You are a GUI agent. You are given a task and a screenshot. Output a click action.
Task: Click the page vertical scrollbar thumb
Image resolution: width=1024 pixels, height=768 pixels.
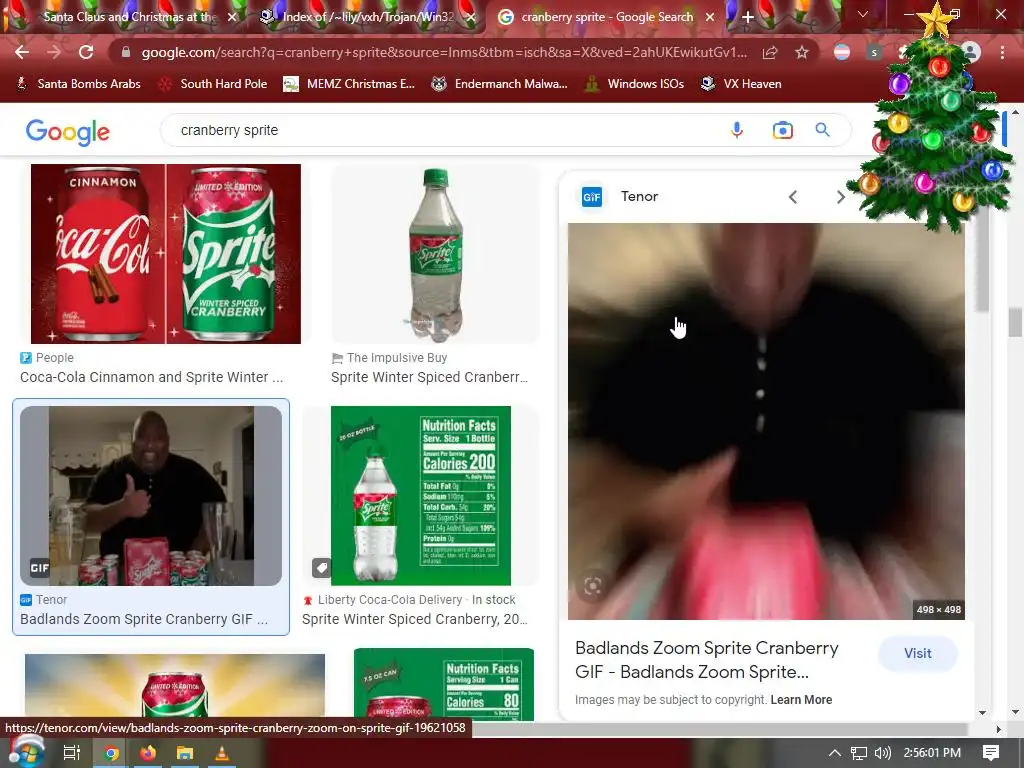click(1015, 323)
